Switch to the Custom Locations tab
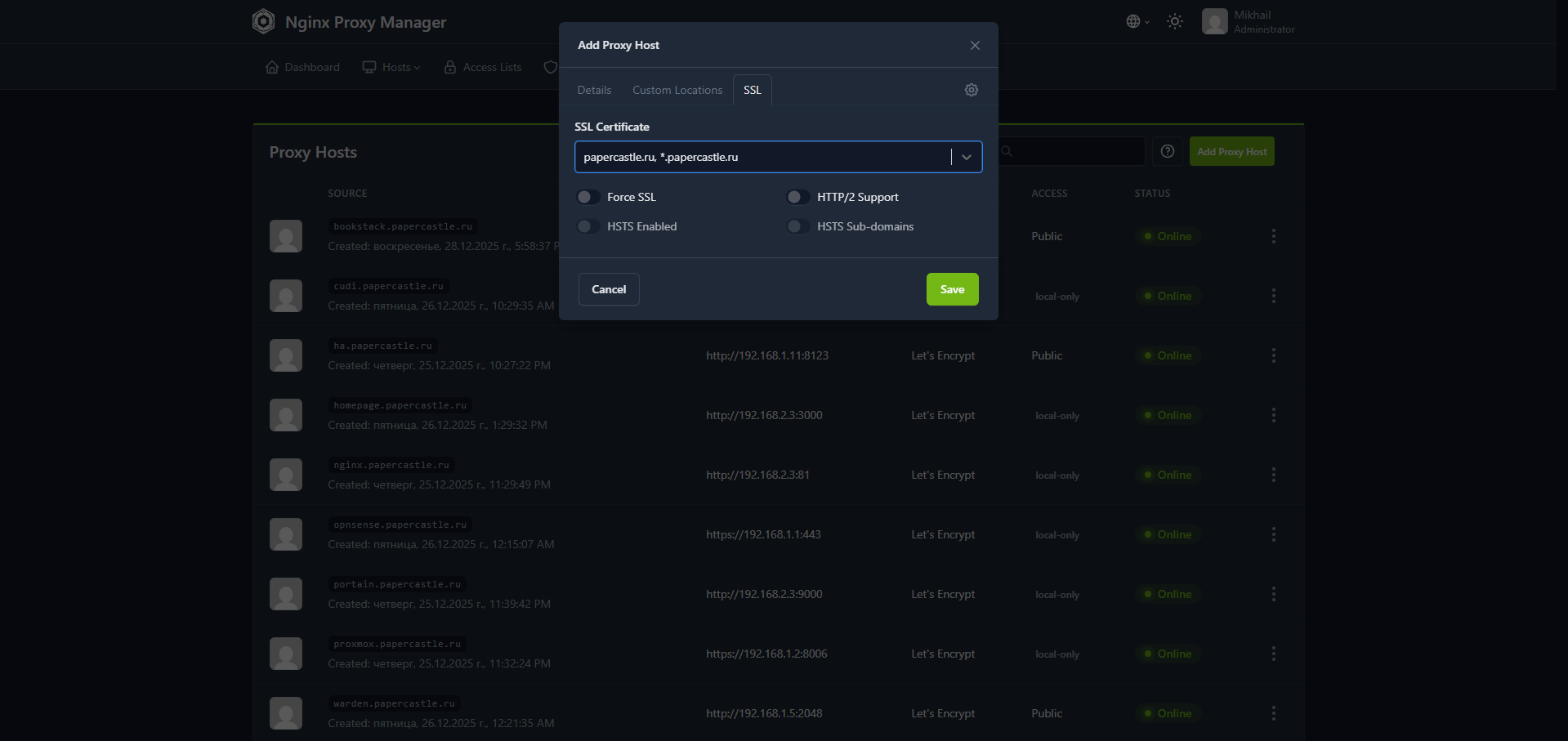Viewport: 1568px width, 741px height. (x=677, y=90)
